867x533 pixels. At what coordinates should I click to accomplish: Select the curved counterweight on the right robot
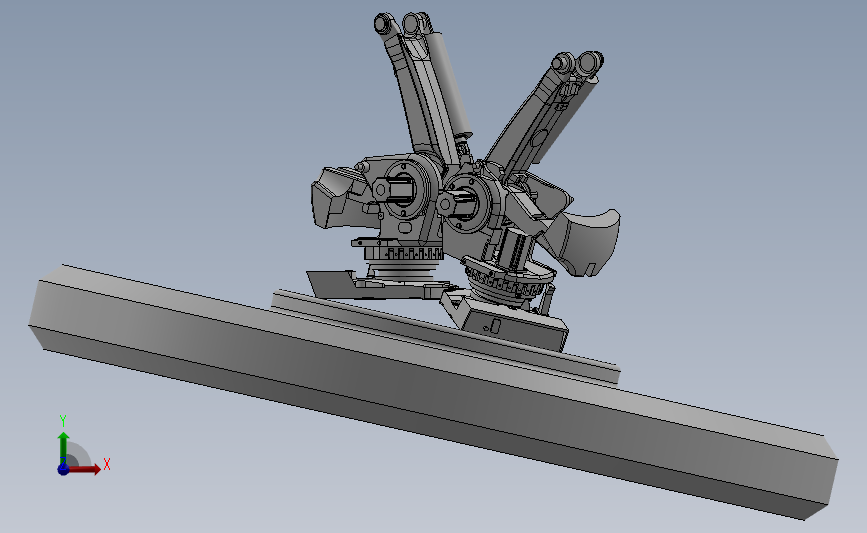pyautogui.click(x=591, y=242)
